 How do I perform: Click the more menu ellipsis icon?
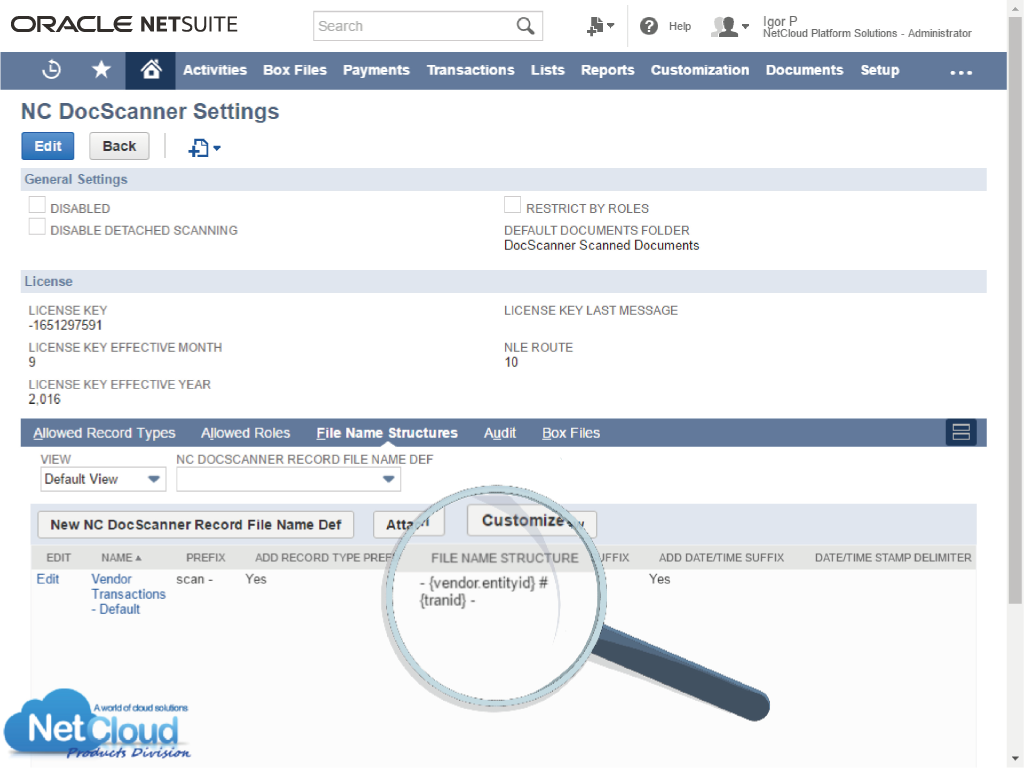pyautogui.click(x=961, y=72)
